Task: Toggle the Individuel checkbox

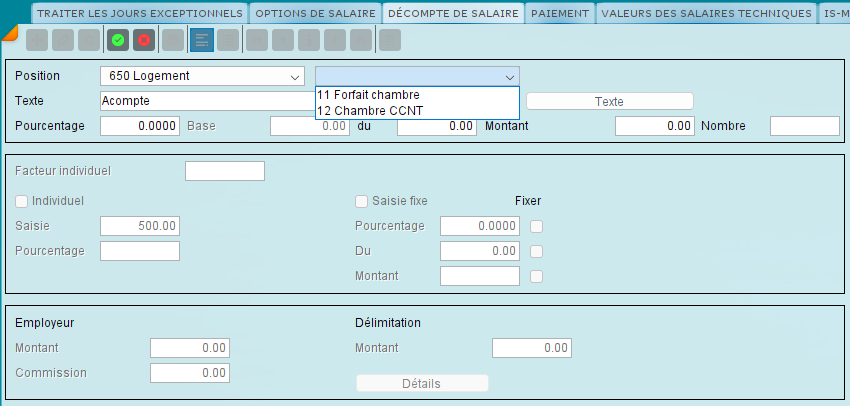Action: 21,201
